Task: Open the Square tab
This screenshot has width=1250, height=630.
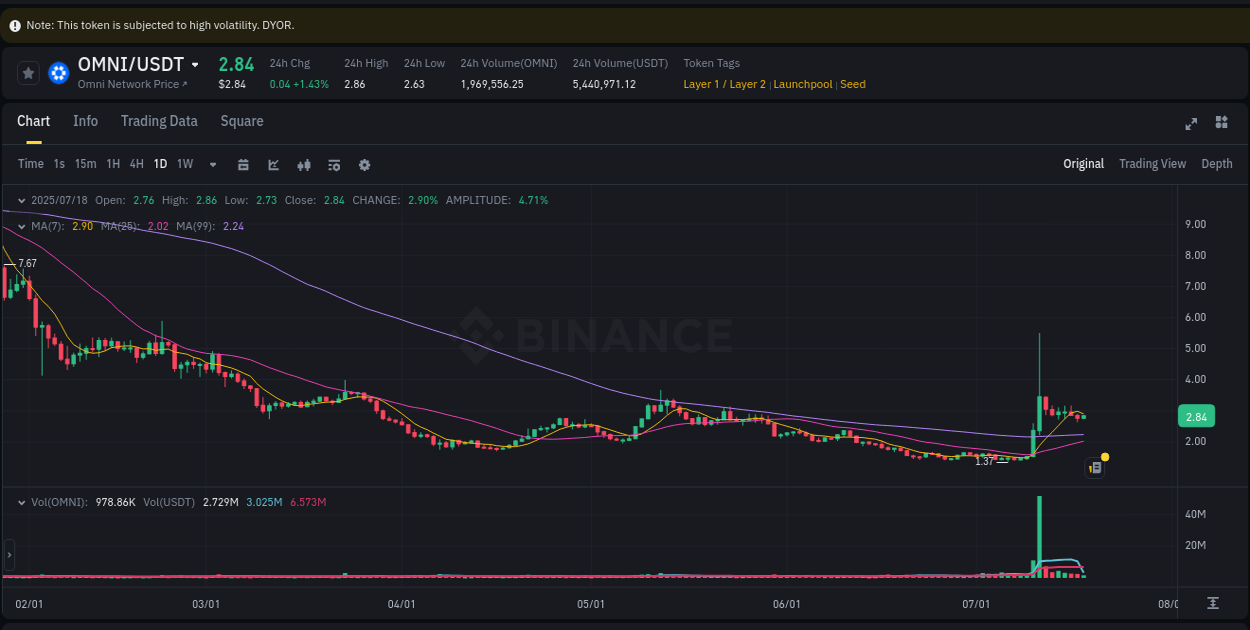Action: point(241,121)
